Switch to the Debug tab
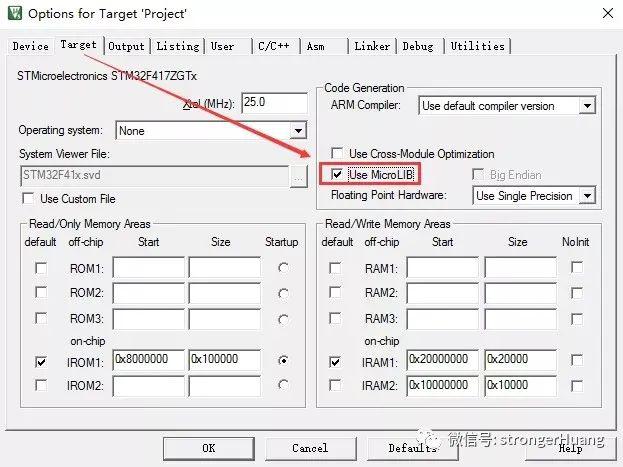Viewport: 623px width, 467px height. [420, 46]
